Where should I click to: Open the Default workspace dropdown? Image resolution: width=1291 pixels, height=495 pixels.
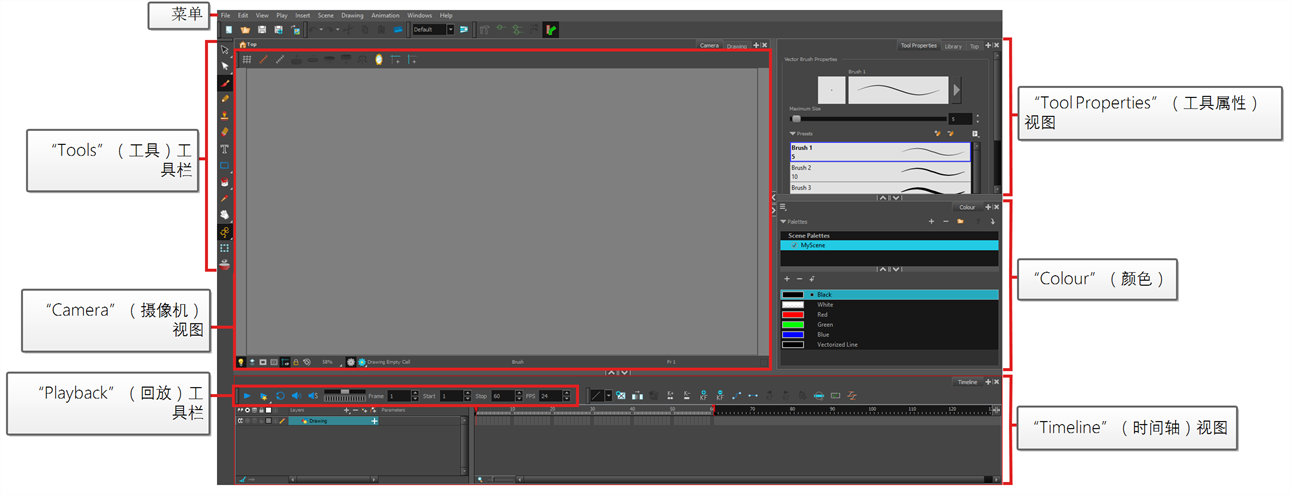coord(450,30)
